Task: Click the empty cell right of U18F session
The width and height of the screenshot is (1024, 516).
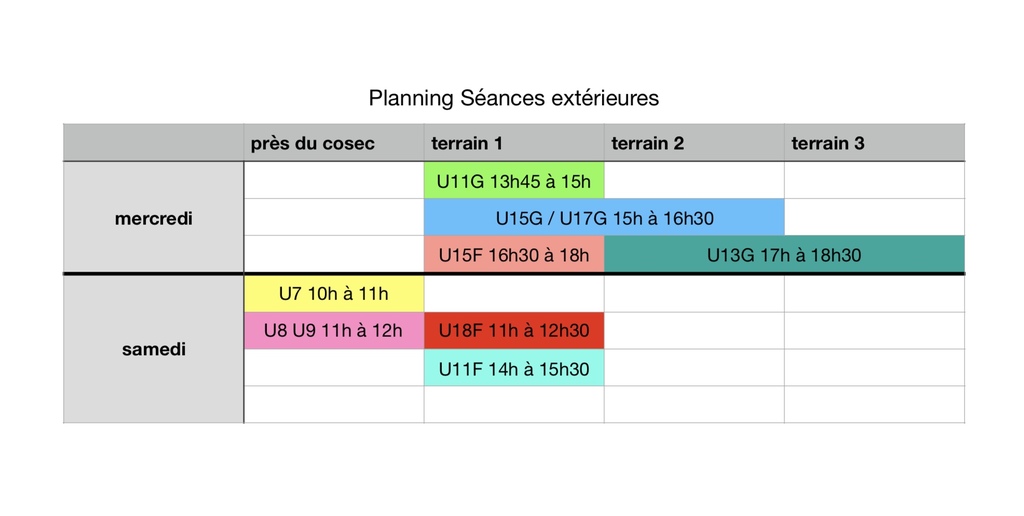Action: point(693,331)
